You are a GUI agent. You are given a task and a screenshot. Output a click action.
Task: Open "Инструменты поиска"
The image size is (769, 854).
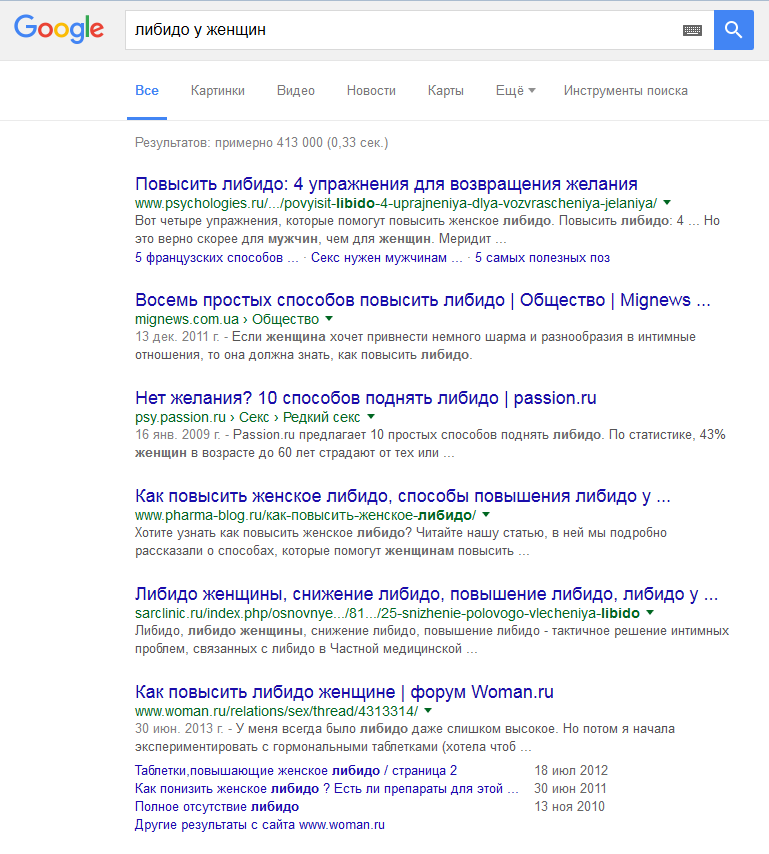click(626, 90)
